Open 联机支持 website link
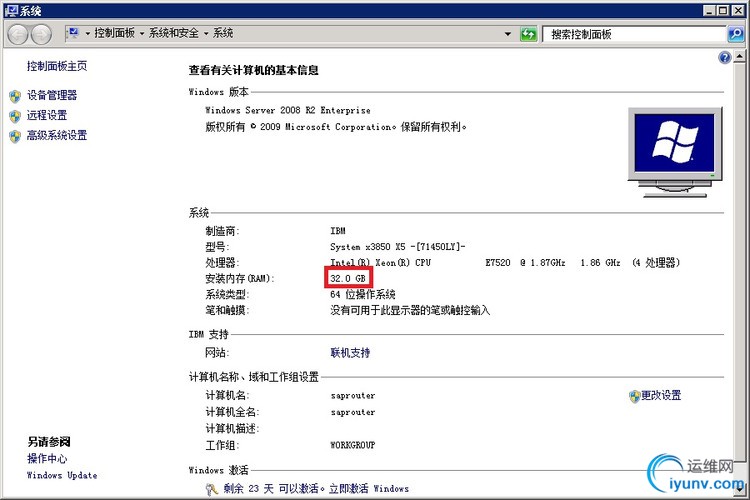750x500 pixels. 350,353
